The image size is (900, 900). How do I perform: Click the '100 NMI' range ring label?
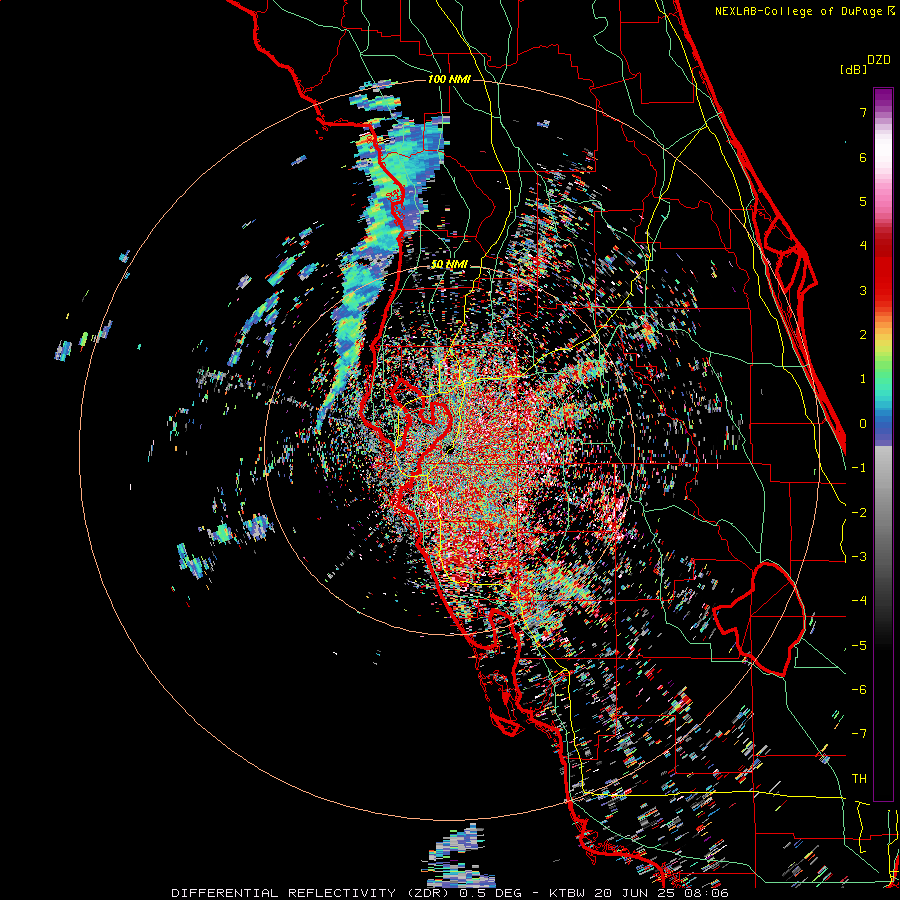click(449, 79)
